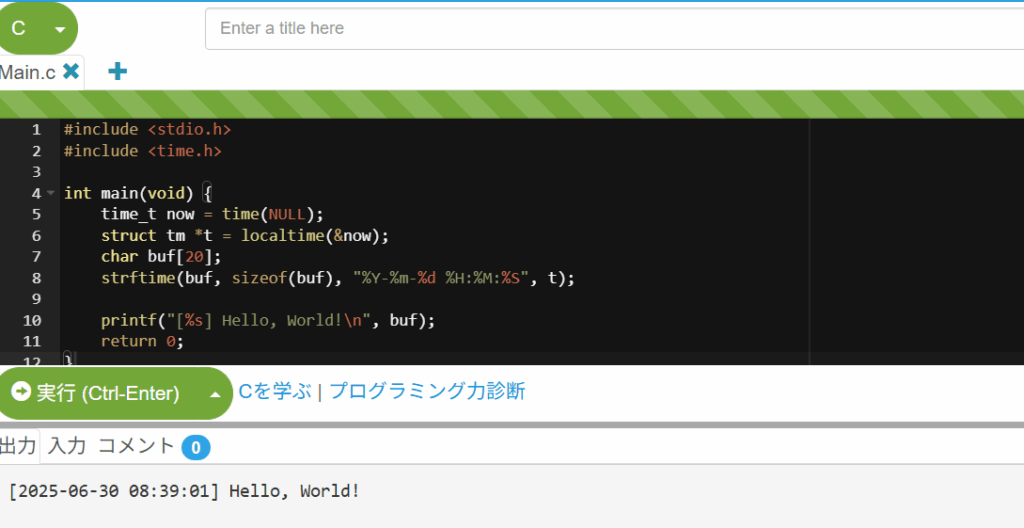Place cursor on the printf line
The height and width of the screenshot is (528, 1024).
(268, 320)
